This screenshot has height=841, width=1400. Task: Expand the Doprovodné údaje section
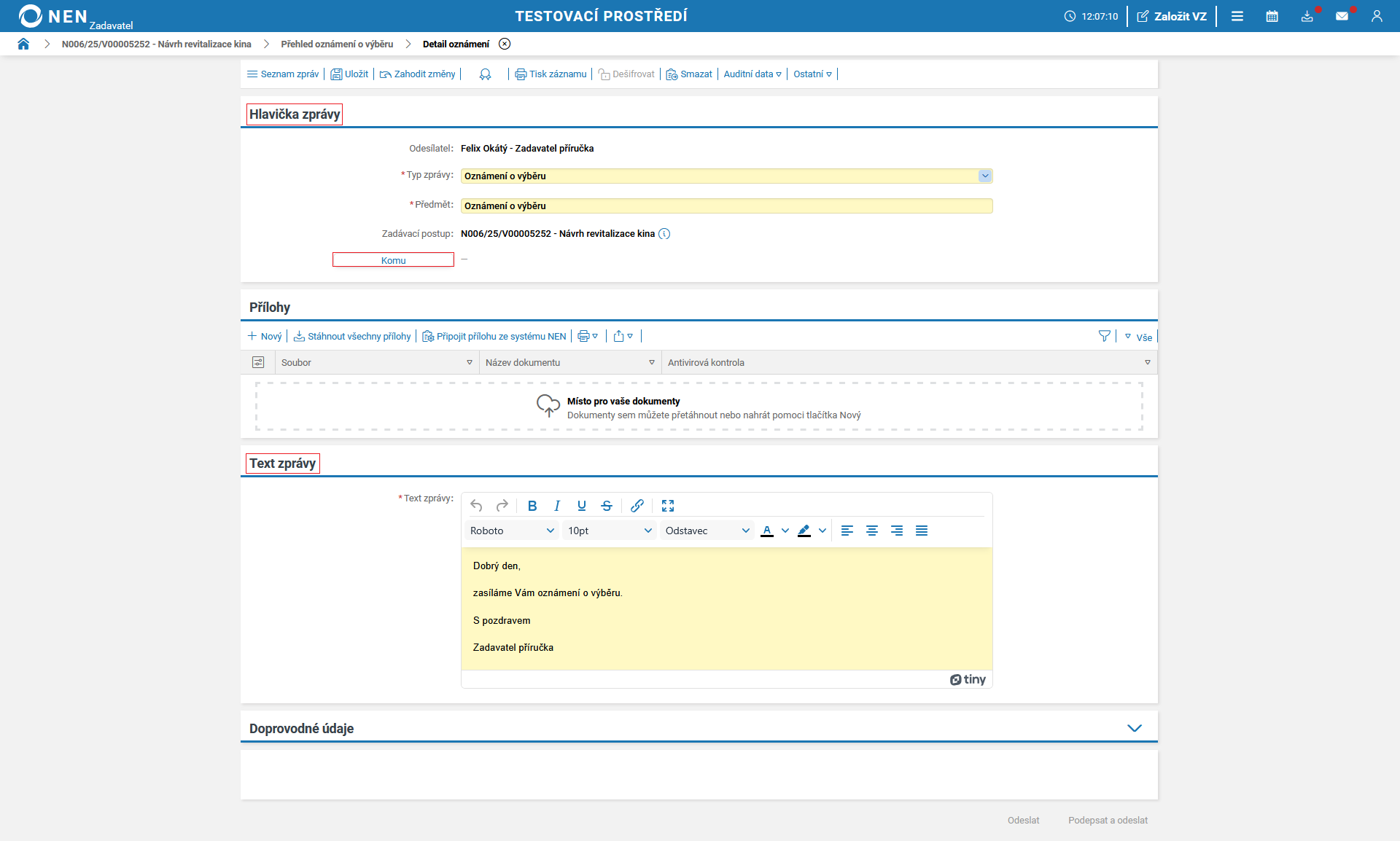[x=1135, y=728]
